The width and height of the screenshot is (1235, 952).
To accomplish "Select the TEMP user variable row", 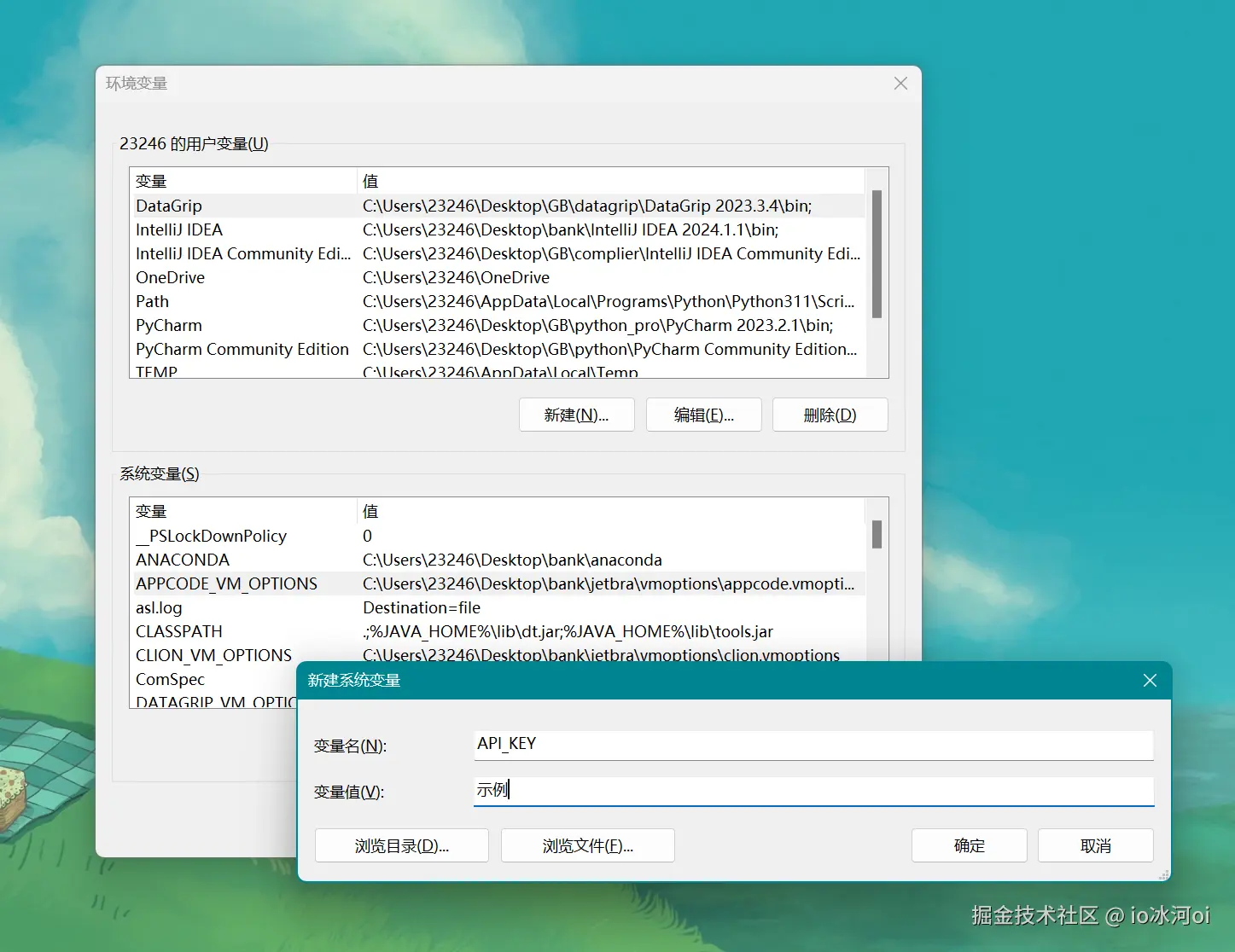I will (498, 370).
